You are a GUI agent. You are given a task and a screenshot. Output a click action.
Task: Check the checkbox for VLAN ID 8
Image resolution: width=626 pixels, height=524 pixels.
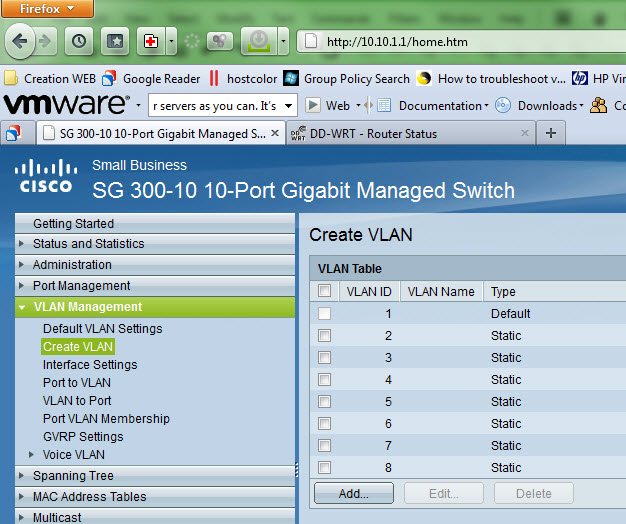click(325, 467)
